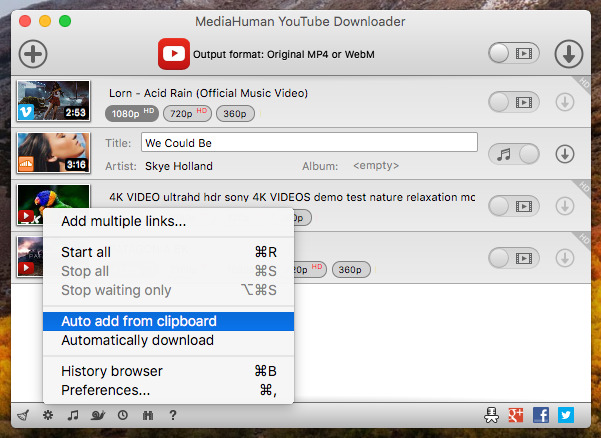Open the gear settings icon in bottom bar
This screenshot has height=438, width=601.
[x=48, y=415]
